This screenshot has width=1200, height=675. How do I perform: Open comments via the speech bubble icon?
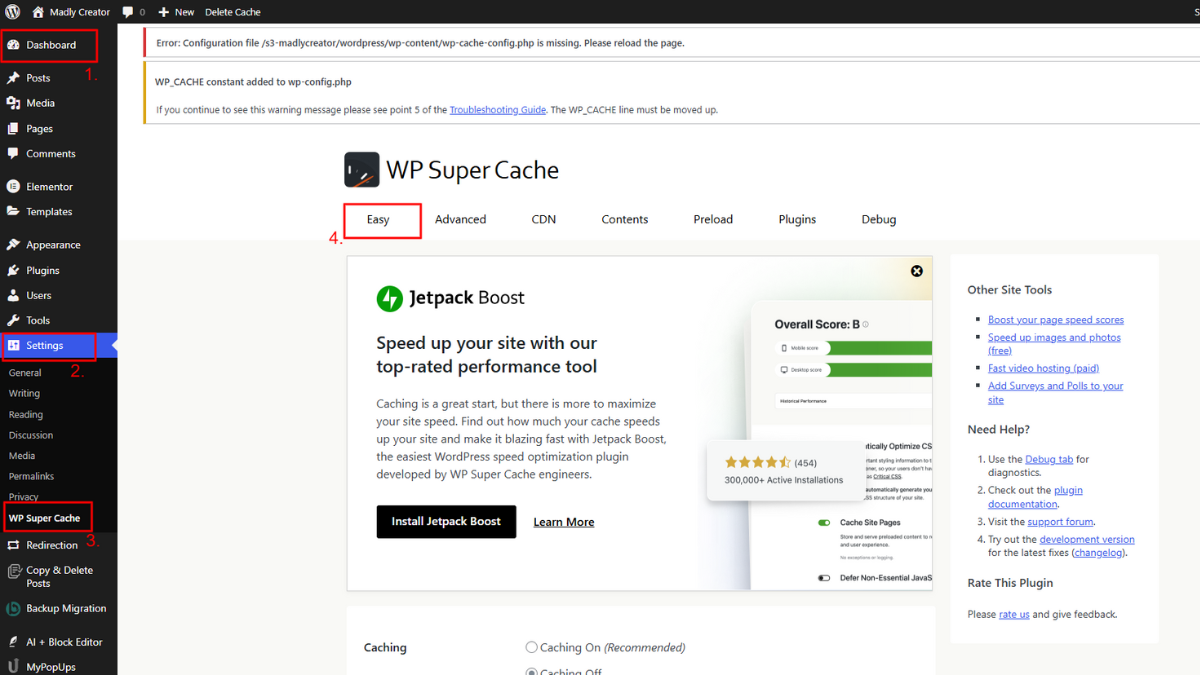pos(126,12)
